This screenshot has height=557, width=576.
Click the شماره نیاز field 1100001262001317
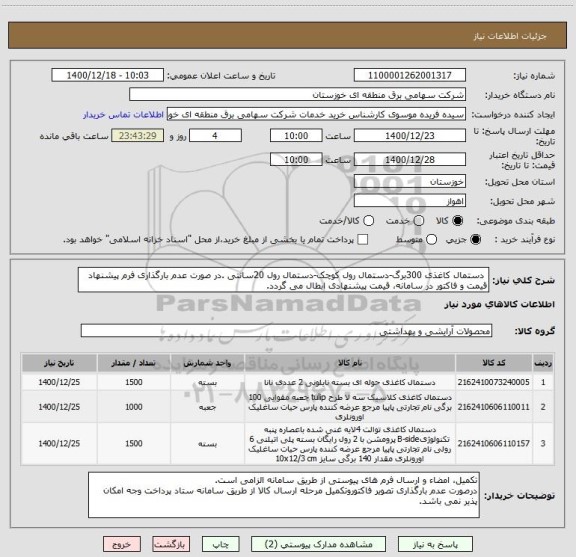(x=410, y=75)
